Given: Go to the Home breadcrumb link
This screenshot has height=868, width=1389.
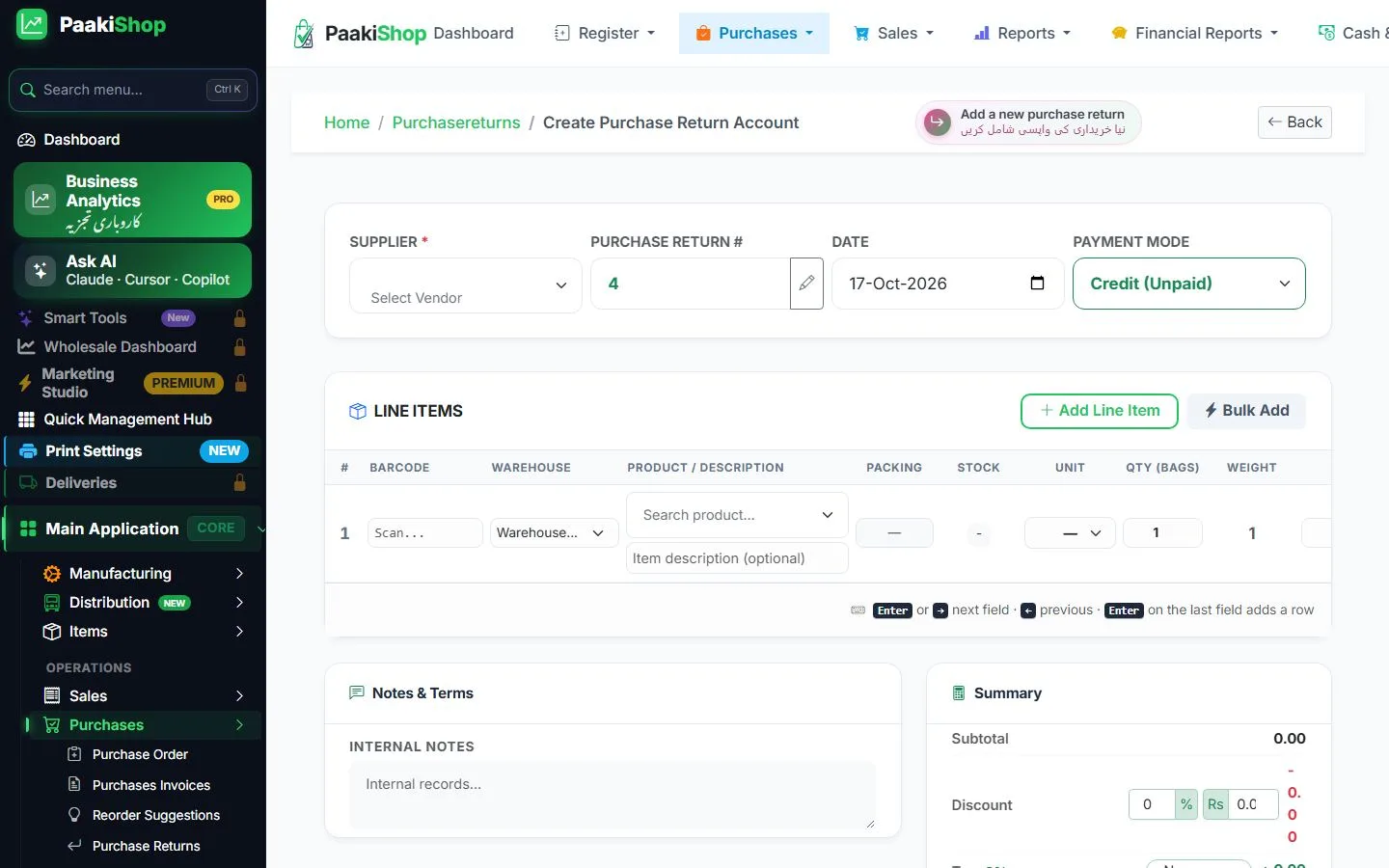Looking at the screenshot, I should 347,122.
